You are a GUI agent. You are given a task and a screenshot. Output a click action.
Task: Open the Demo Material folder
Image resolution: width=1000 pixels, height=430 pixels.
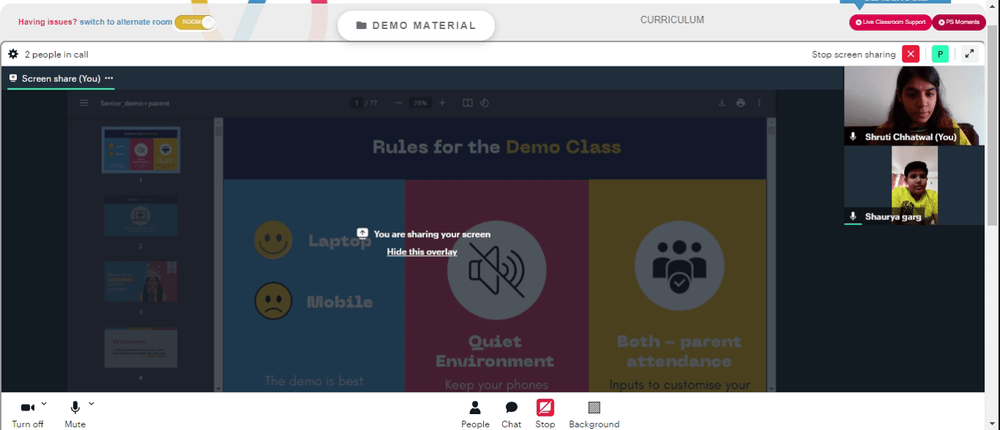pyautogui.click(x=416, y=26)
